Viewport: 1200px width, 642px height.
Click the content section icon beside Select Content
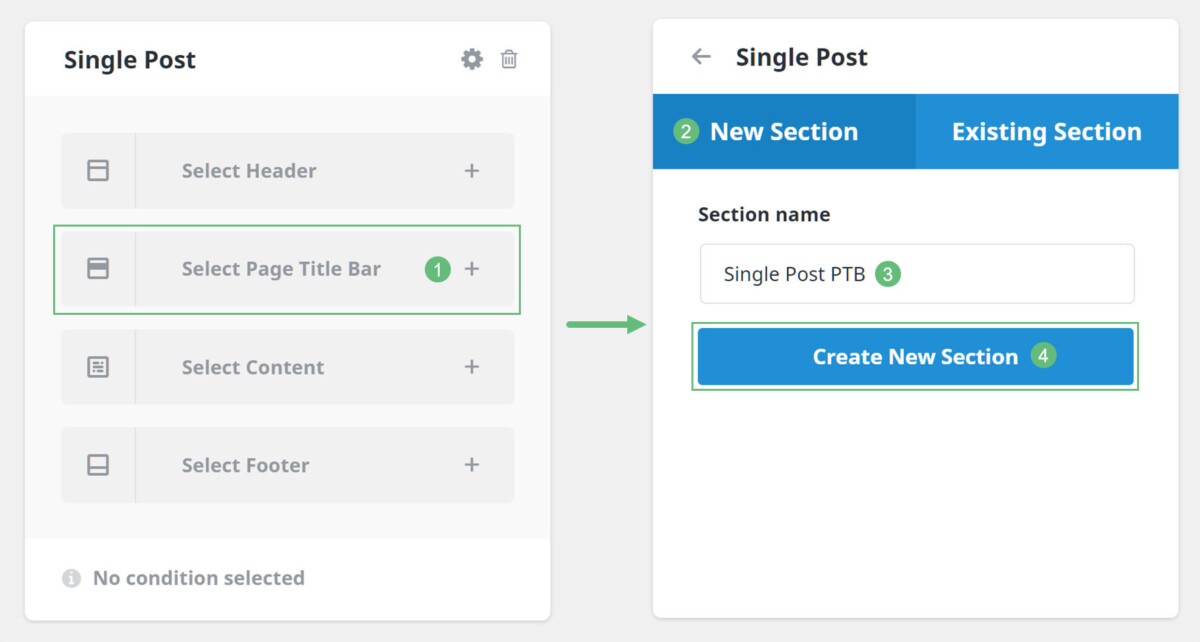(97, 366)
